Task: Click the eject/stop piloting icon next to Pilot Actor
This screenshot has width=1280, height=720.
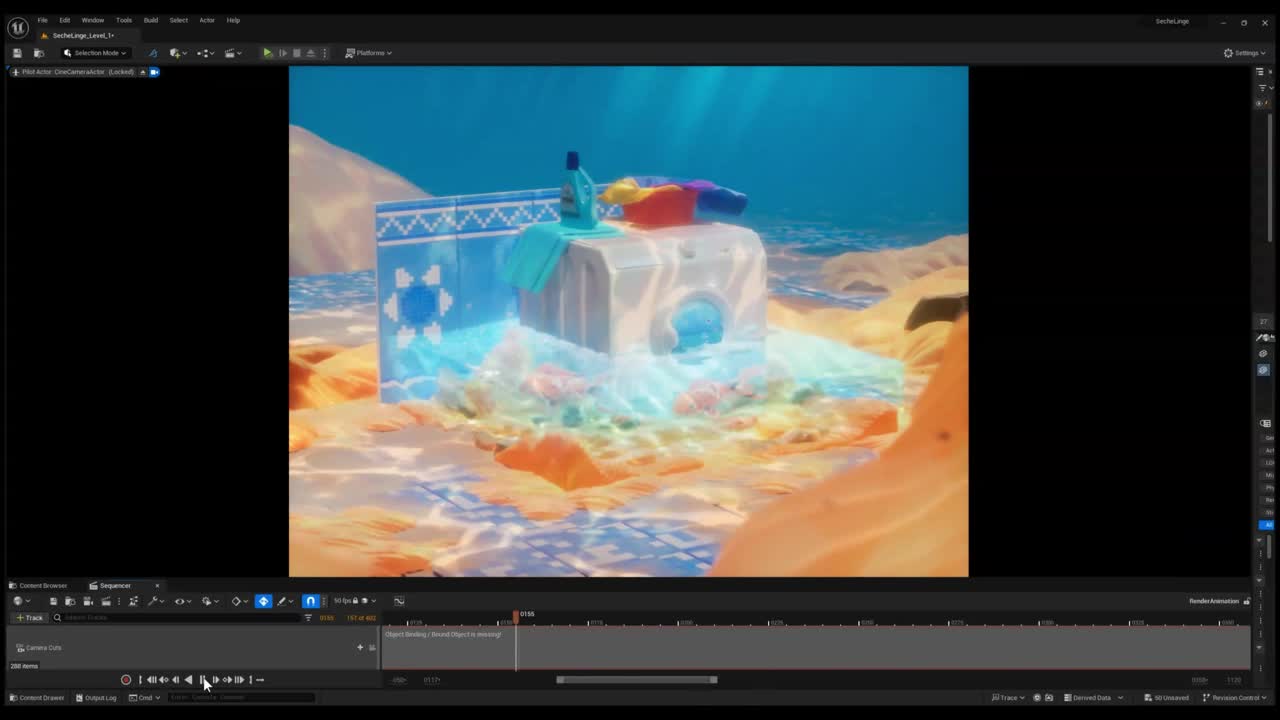Action: point(143,72)
